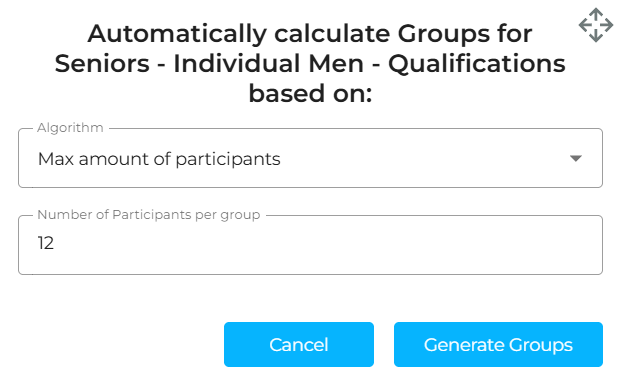Click the 'Max amount of participants' selected text
Viewport: 620px width, 388px height.
tap(159, 159)
